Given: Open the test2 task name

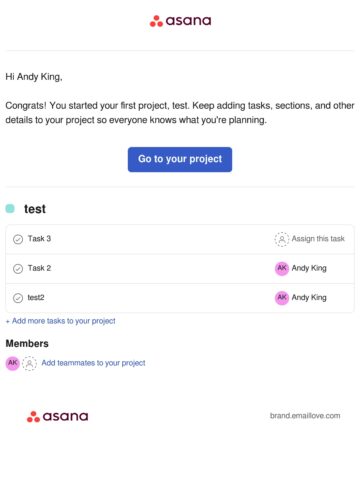Looking at the screenshot, I should click(36, 297).
